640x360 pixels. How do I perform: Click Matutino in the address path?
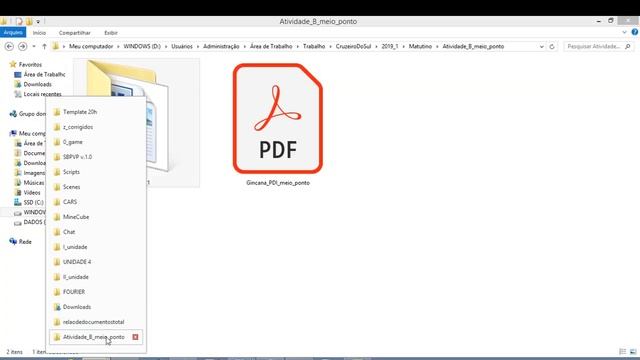[420, 47]
